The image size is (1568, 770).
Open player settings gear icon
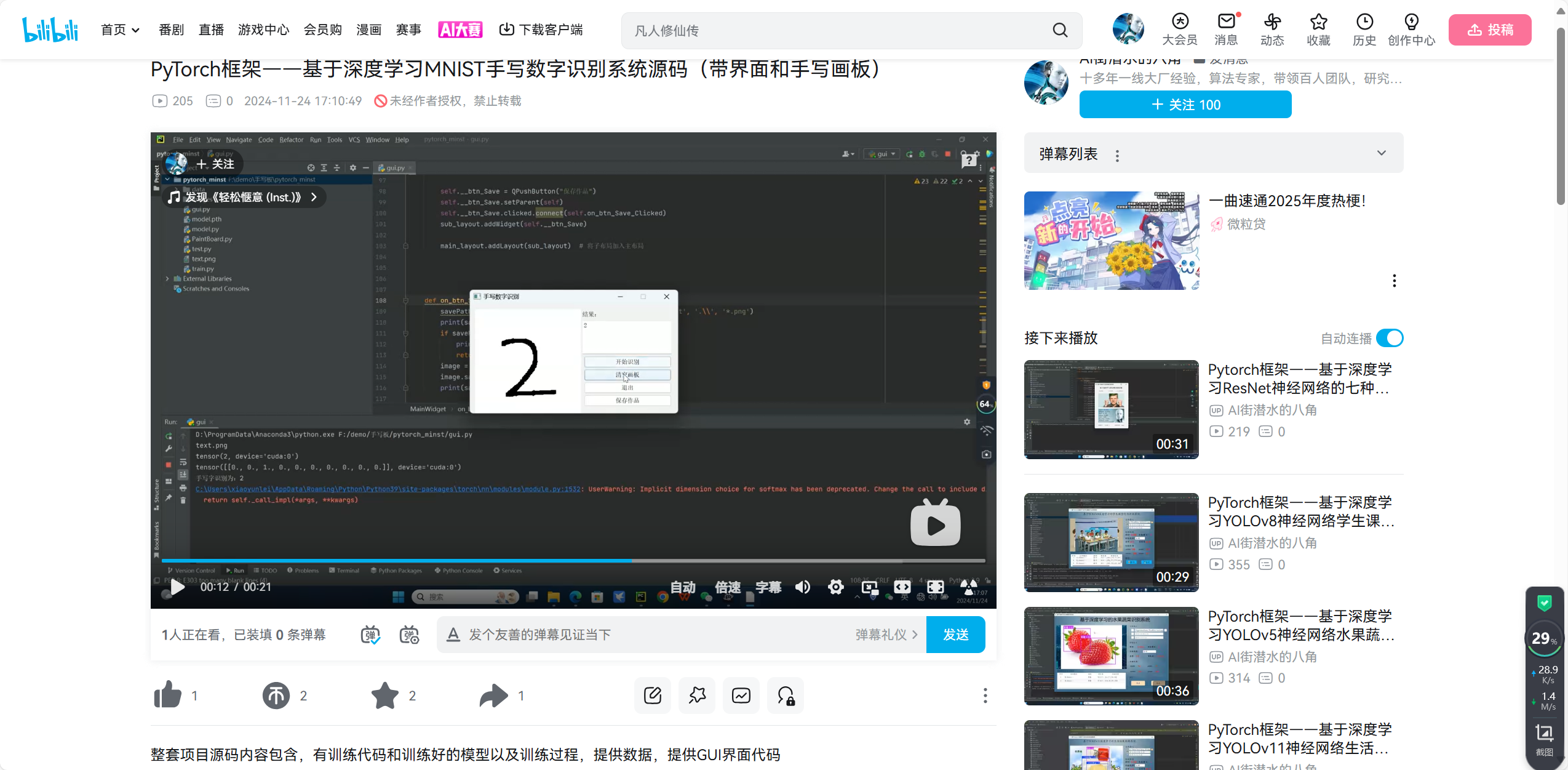coord(835,587)
